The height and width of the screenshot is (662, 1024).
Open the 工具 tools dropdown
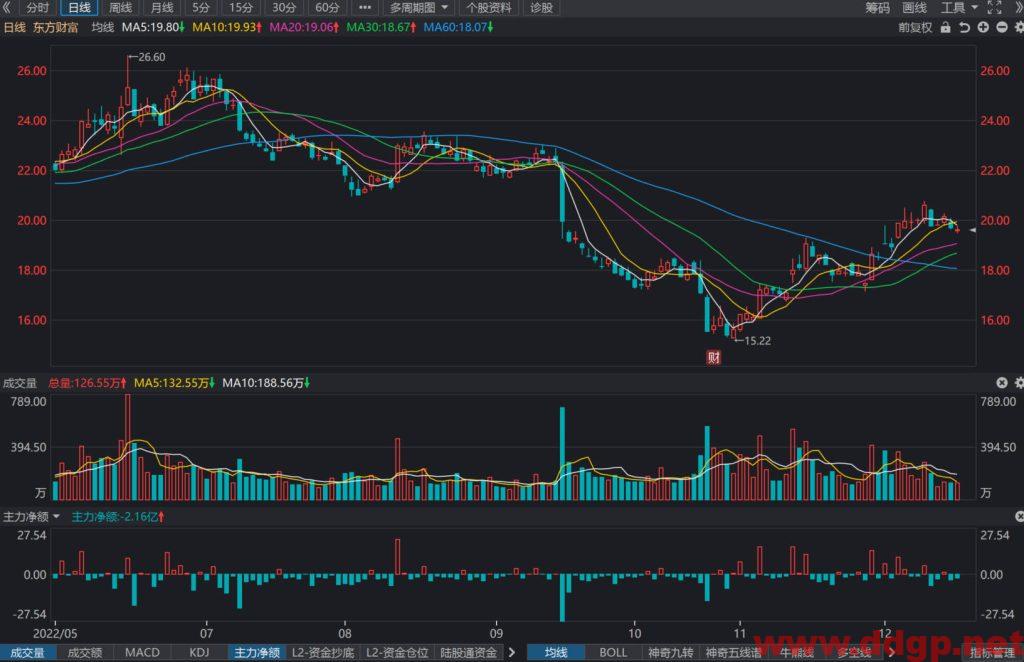[x=959, y=8]
